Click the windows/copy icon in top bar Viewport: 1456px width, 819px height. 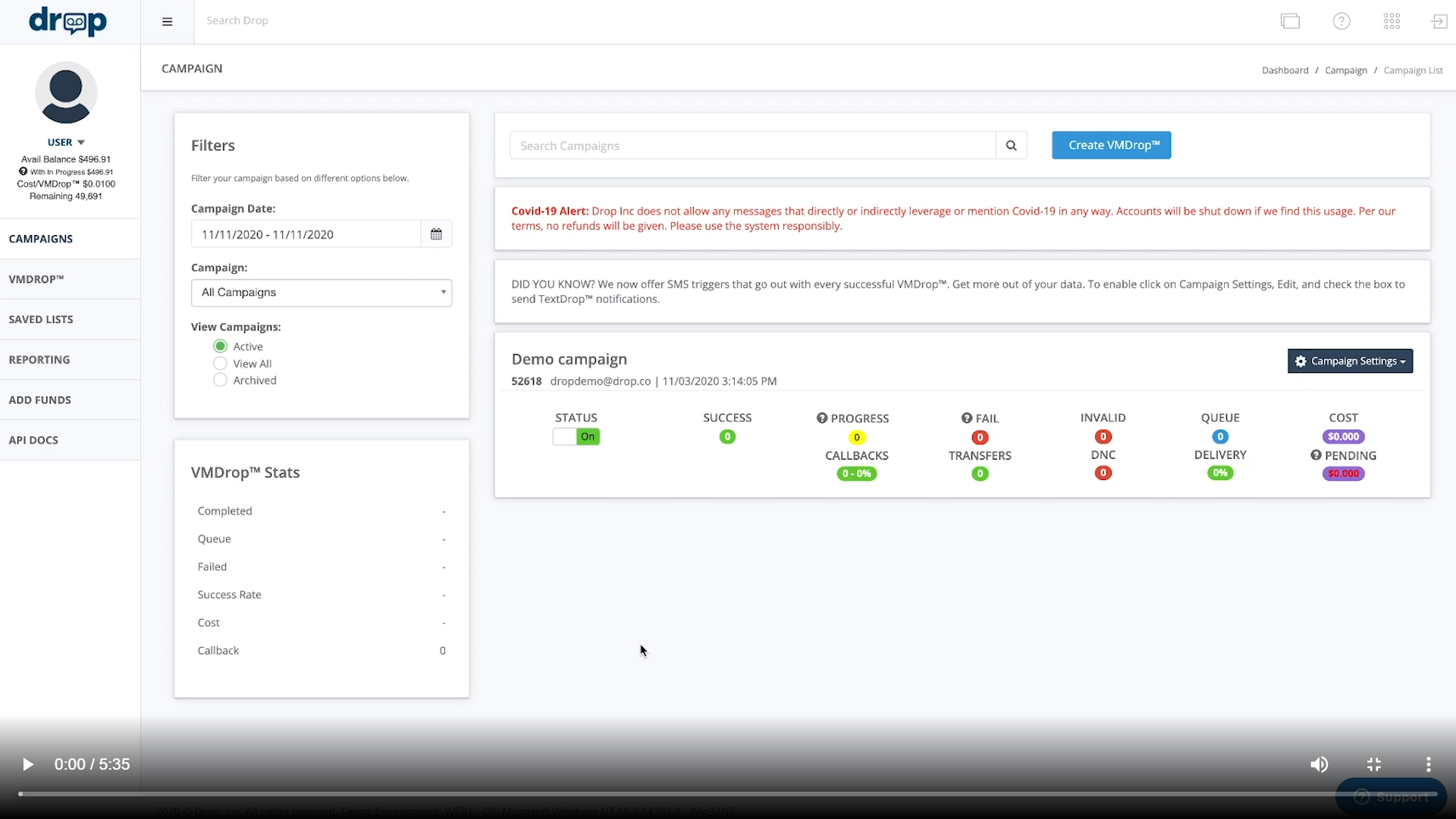coord(1290,20)
